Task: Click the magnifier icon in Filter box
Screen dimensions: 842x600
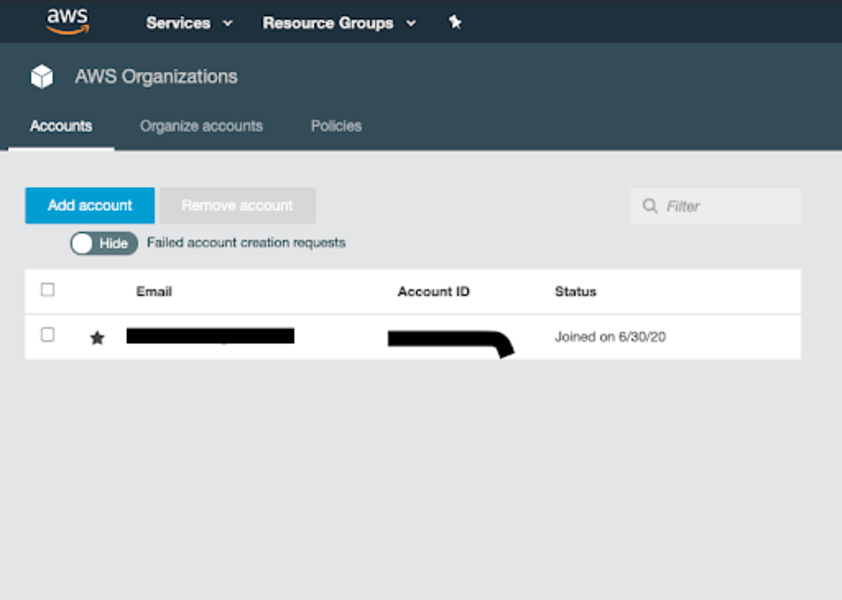Action: click(650, 206)
